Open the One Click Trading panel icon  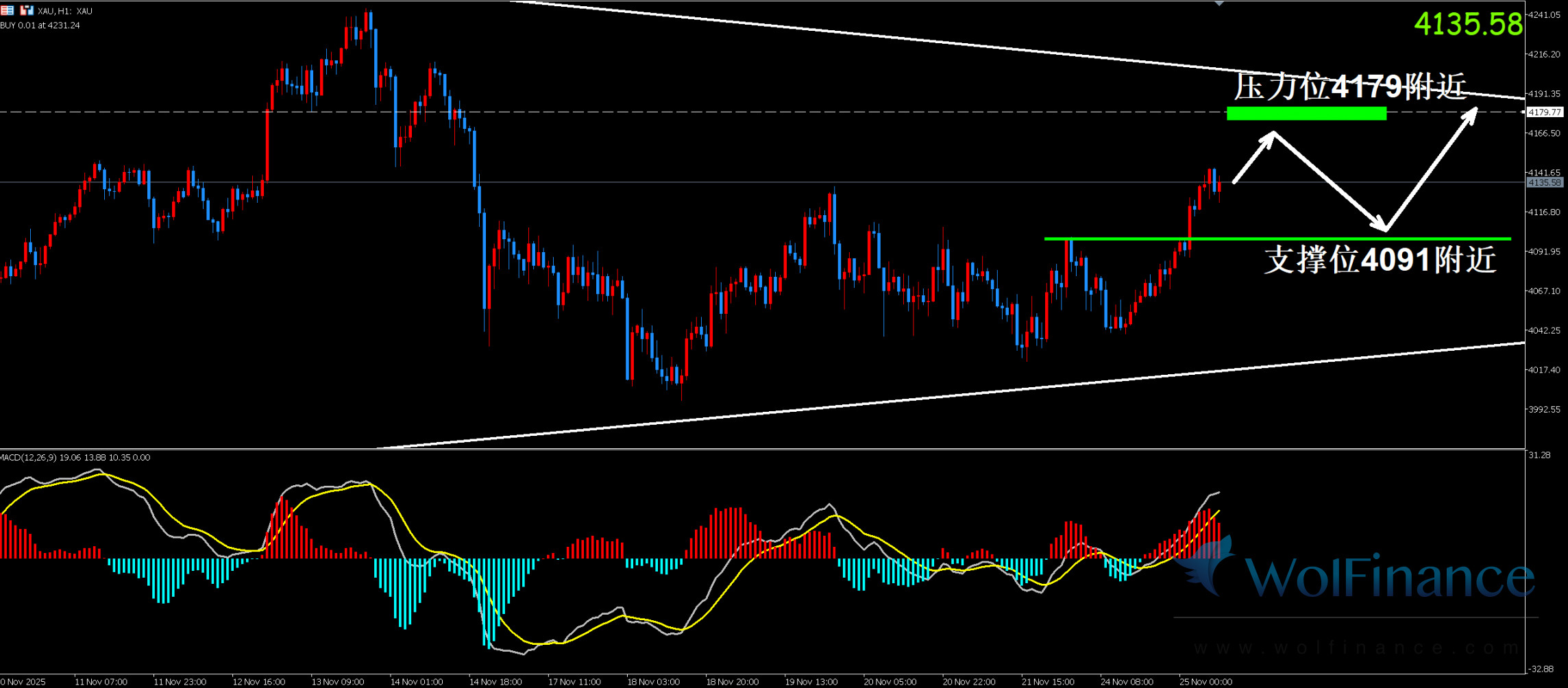(27, 10)
